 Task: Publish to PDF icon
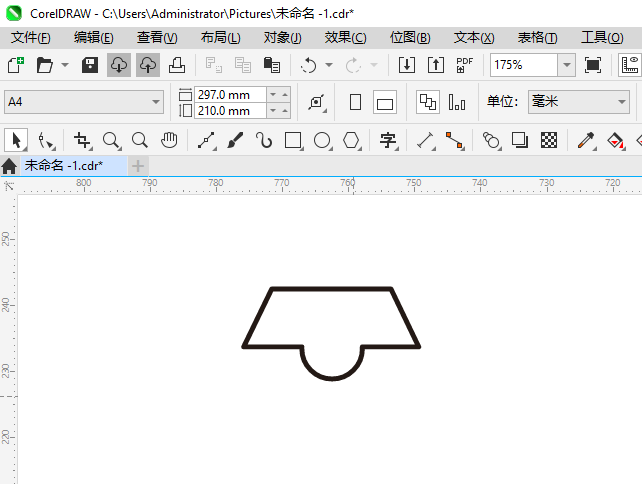coord(464,65)
